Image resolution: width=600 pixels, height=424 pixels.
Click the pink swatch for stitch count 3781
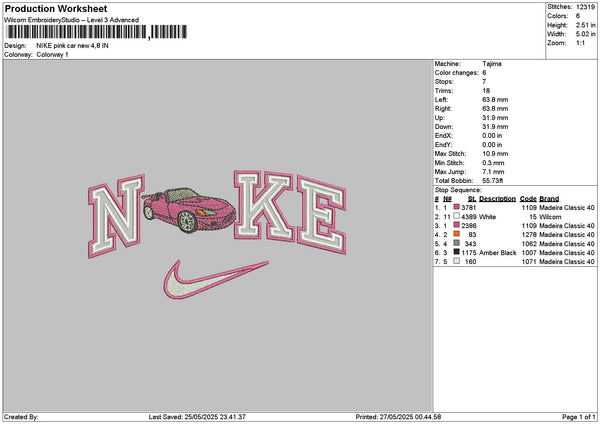457,207
